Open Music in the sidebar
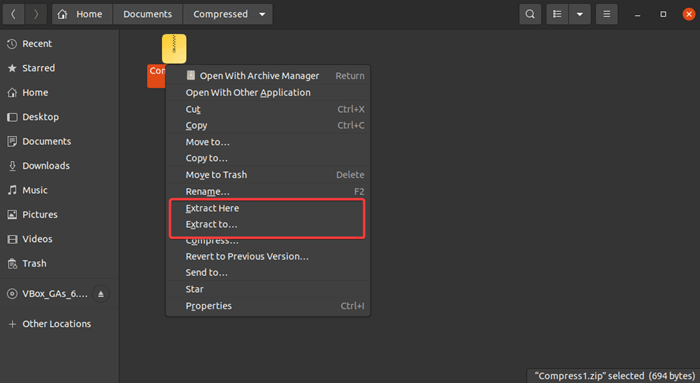The image size is (700, 383). point(59,190)
